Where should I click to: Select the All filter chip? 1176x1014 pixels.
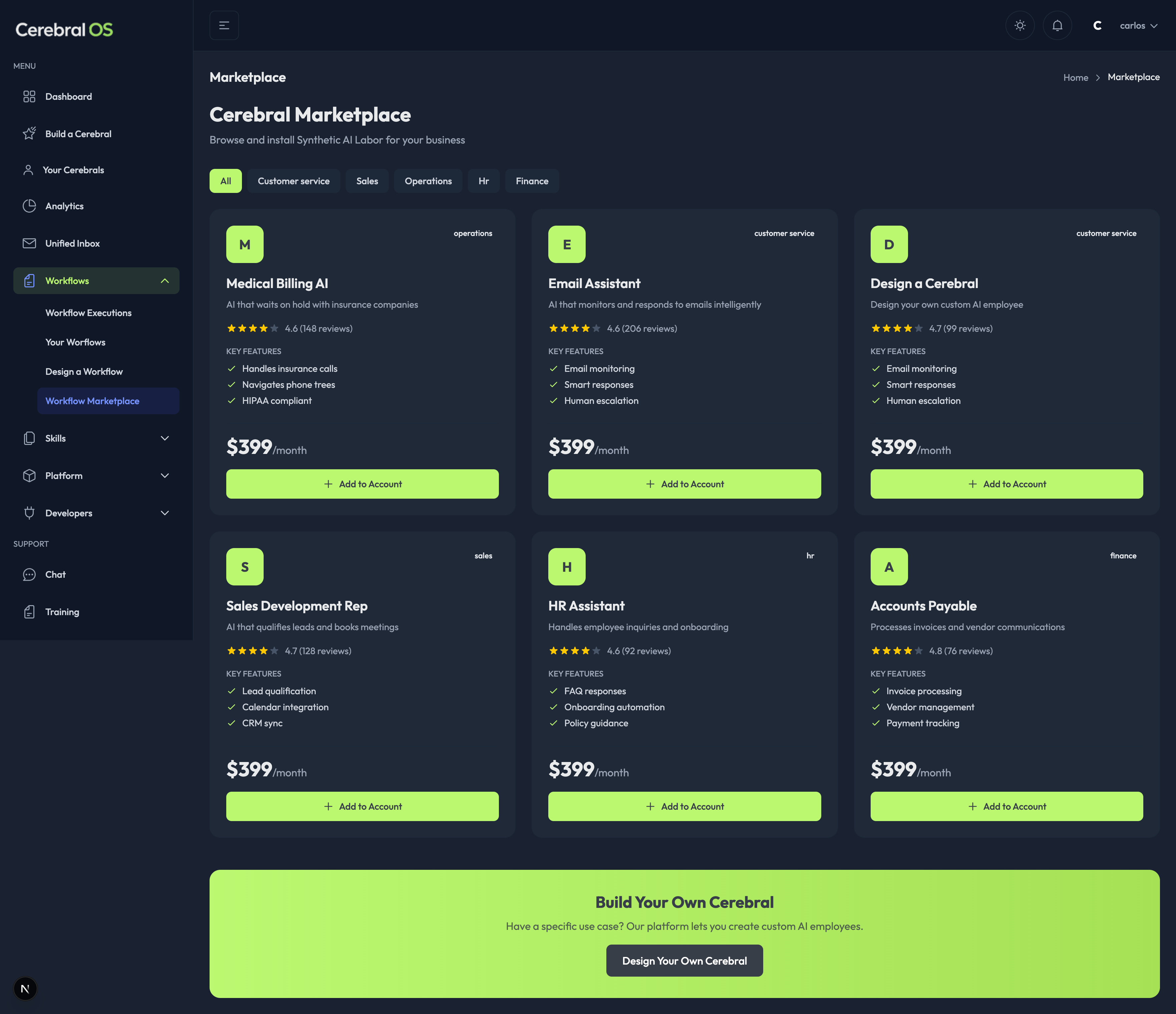click(x=225, y=181)
